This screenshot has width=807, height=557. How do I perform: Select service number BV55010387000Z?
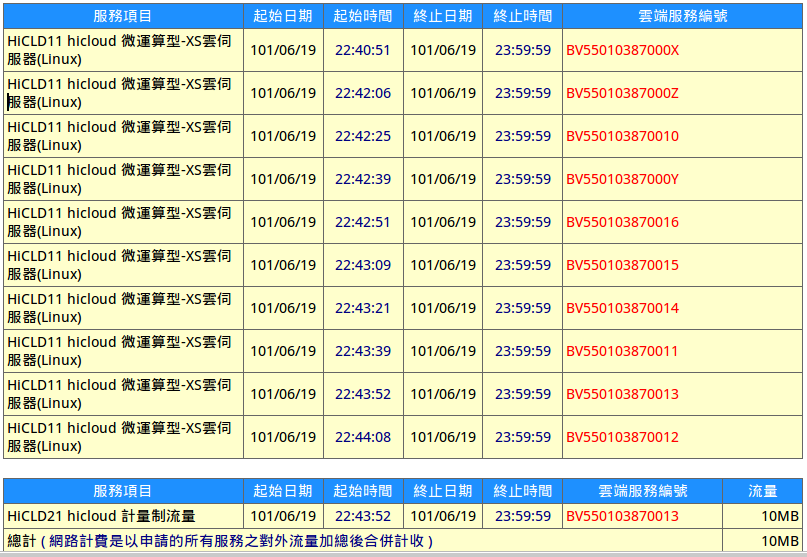[x=622, y=93]
